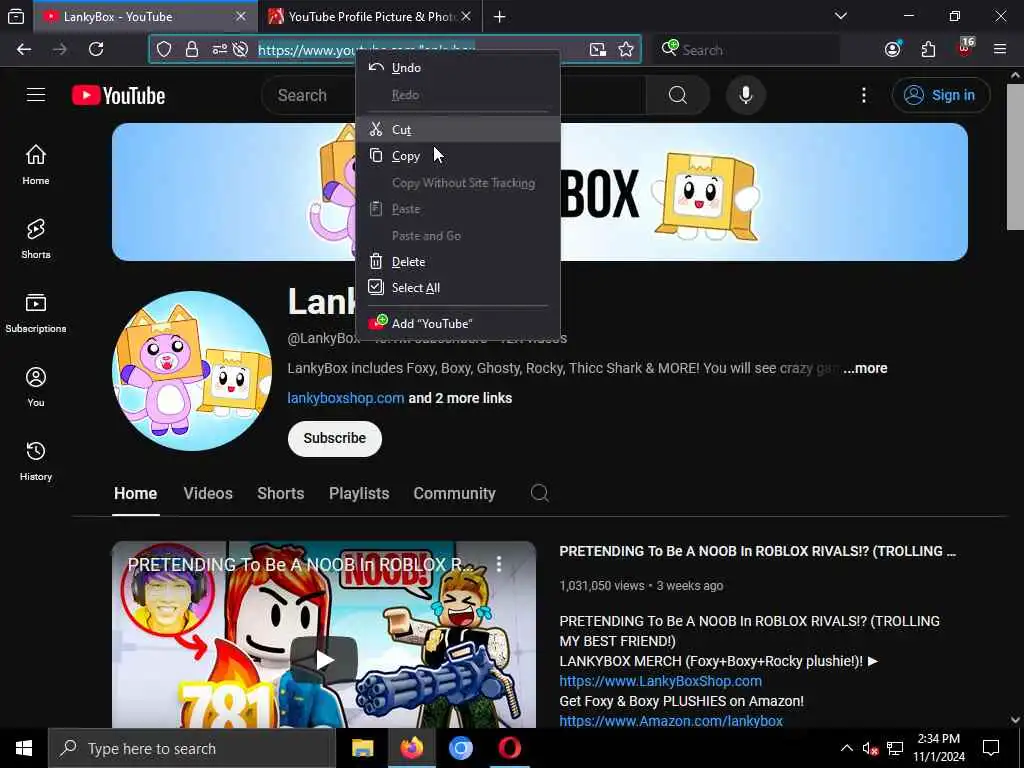Click the autoplay blocked icon in address bar
Image resolution: width=1024 pixels, height=768 pixels.
pyautogui.click(x=240, y=50)
